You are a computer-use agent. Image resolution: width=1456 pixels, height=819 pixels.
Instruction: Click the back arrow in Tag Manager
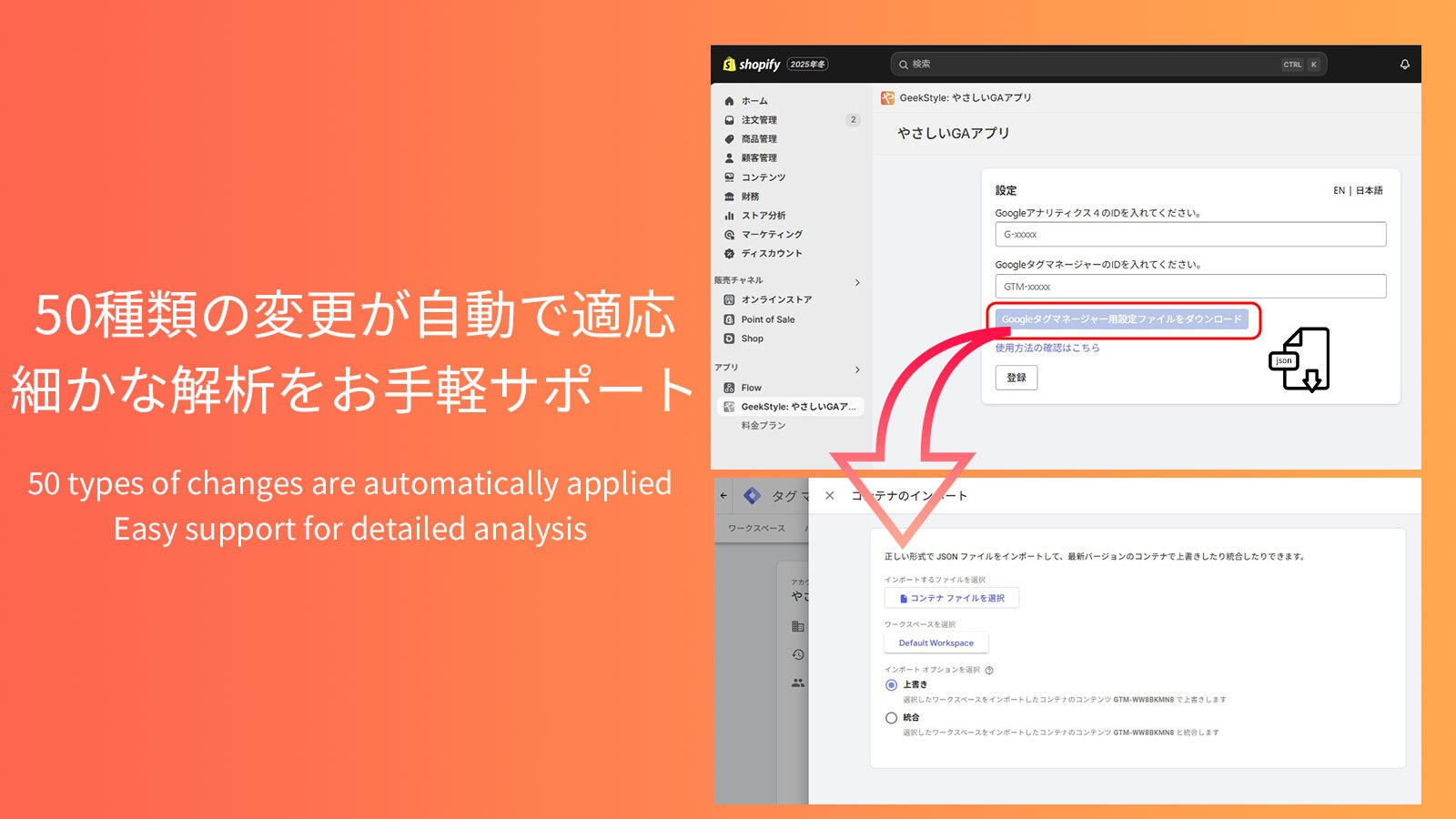point(723,496)
